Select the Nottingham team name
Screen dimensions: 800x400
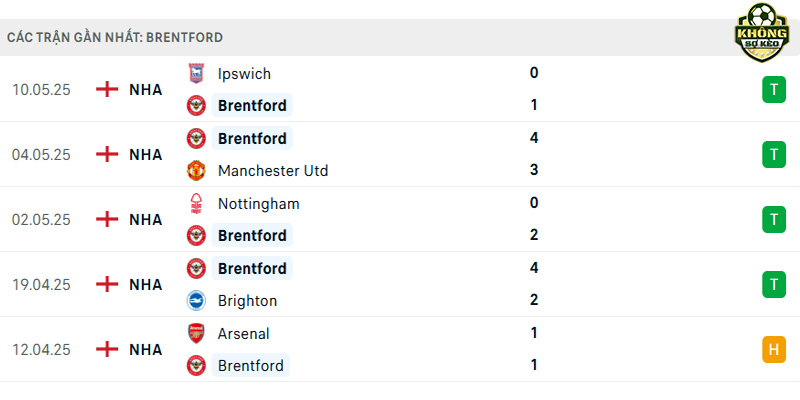259,204
